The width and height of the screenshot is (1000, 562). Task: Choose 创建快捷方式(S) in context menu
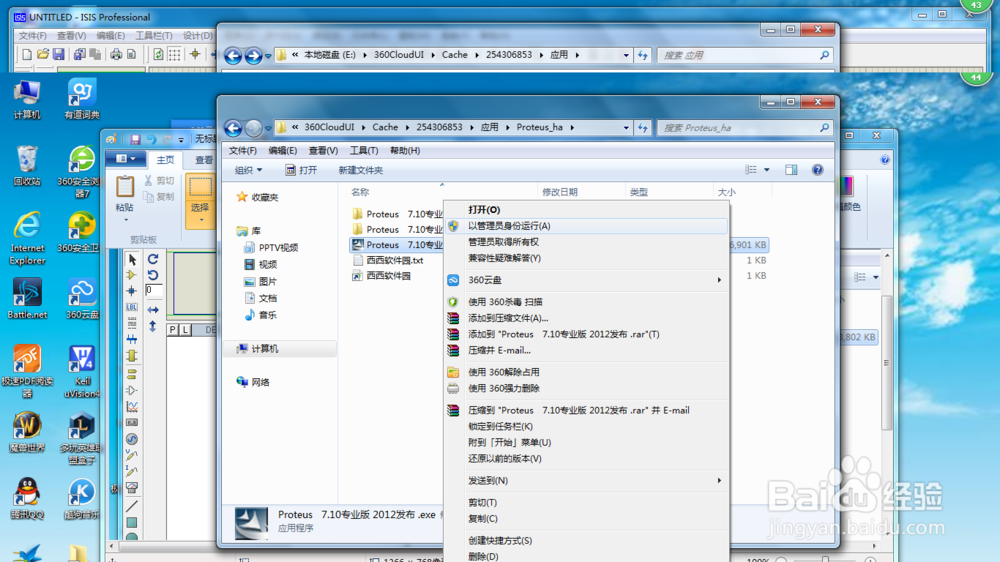click(x=499, y=540)
